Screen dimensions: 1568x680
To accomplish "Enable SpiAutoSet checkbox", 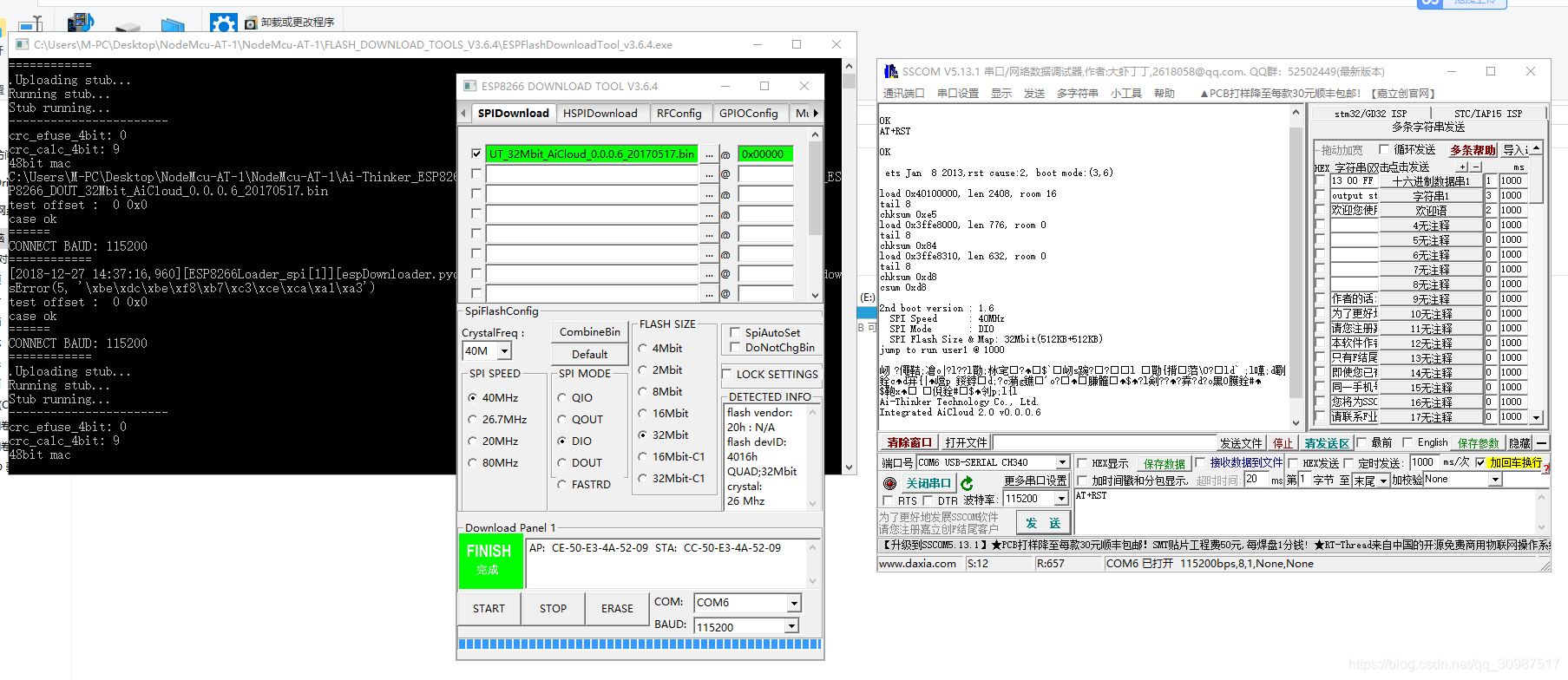I will 735,332.
